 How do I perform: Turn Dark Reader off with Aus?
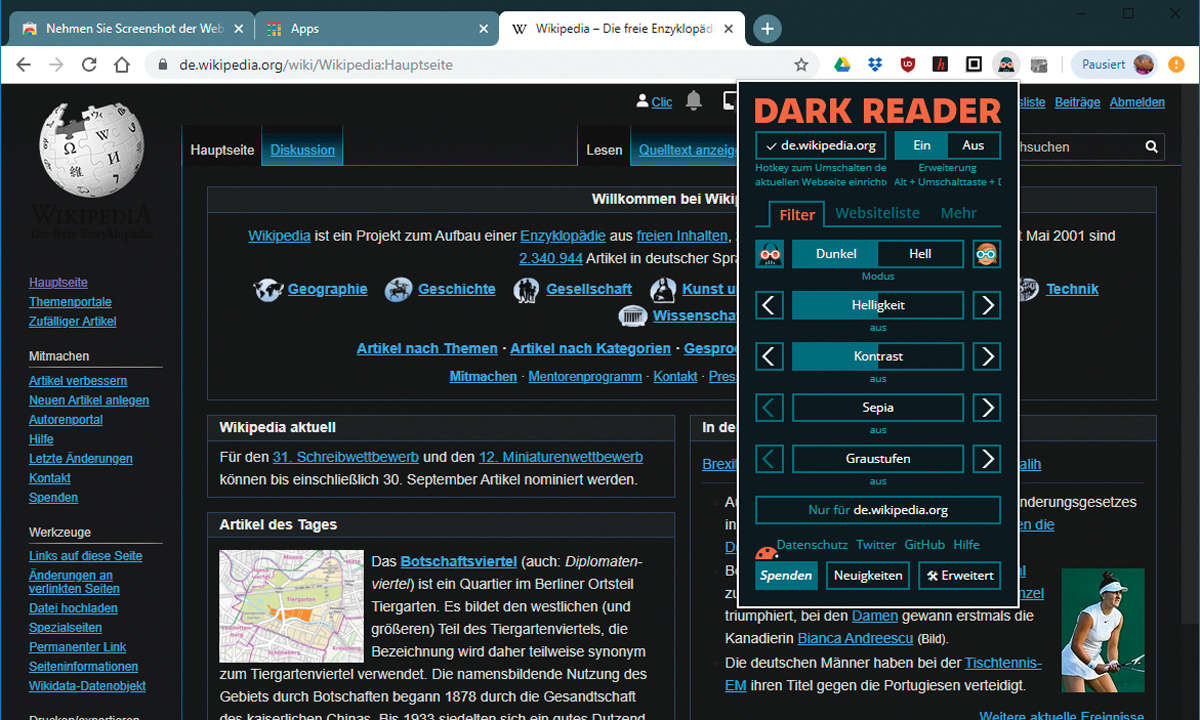(x=974, y=145)
